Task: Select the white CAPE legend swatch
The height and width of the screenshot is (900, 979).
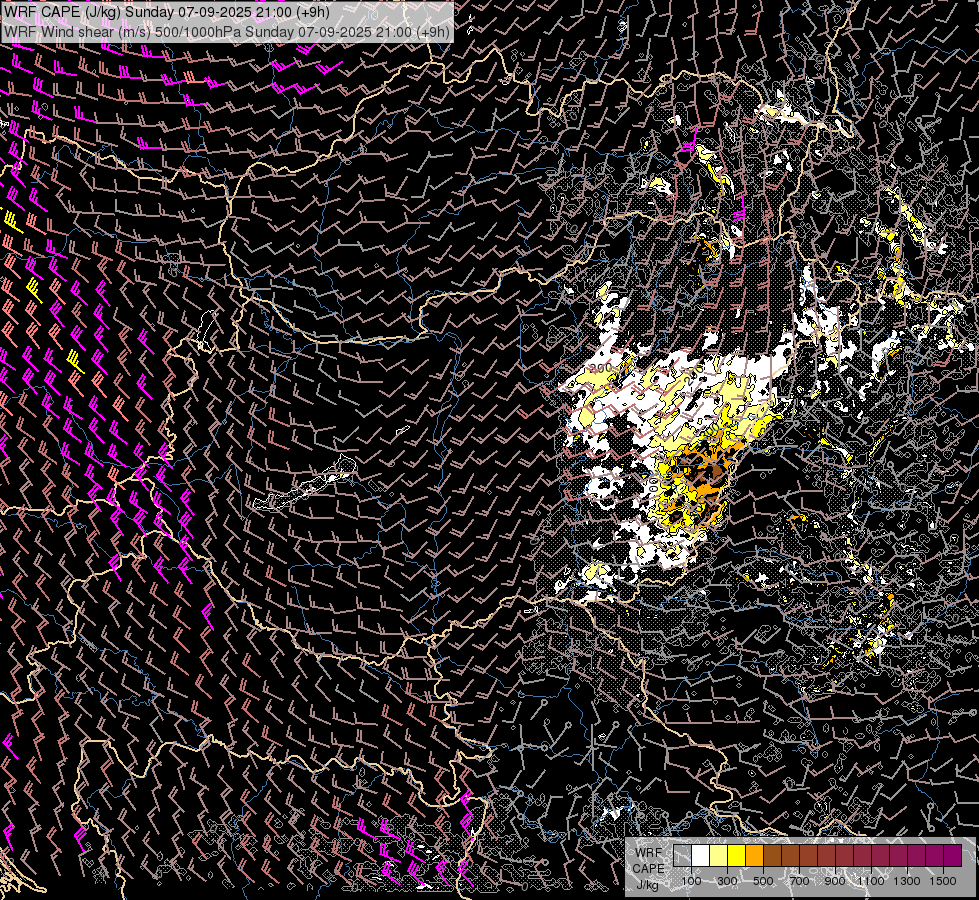Action: click(701, 855)
